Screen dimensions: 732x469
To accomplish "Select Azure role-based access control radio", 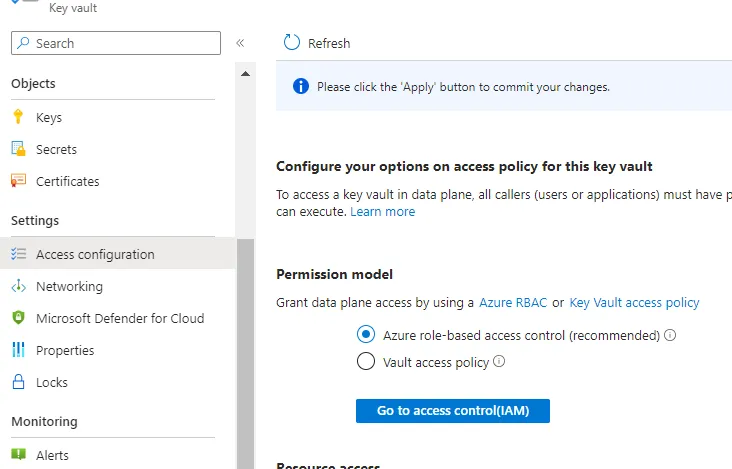I will [x=366, y=335].
